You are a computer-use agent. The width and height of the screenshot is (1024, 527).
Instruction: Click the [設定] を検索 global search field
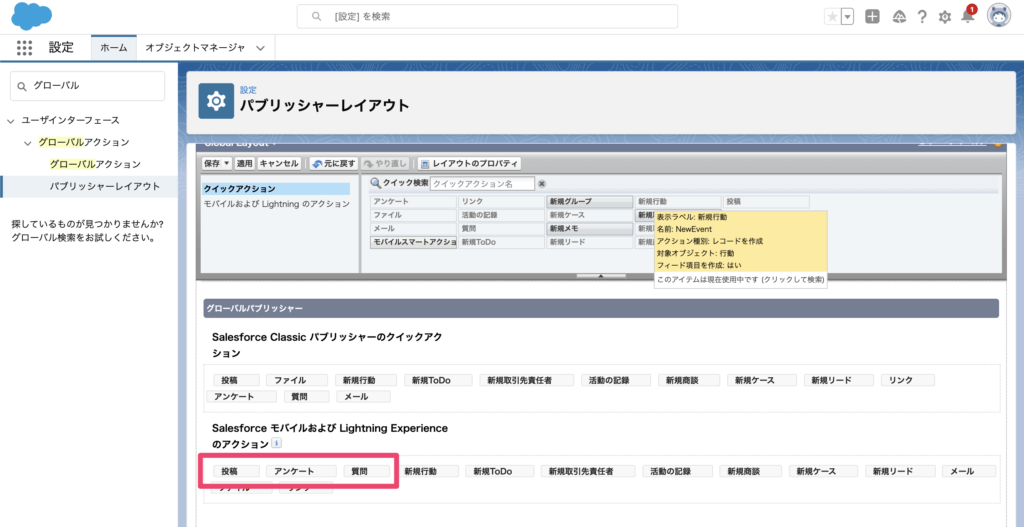click(487, 16)
